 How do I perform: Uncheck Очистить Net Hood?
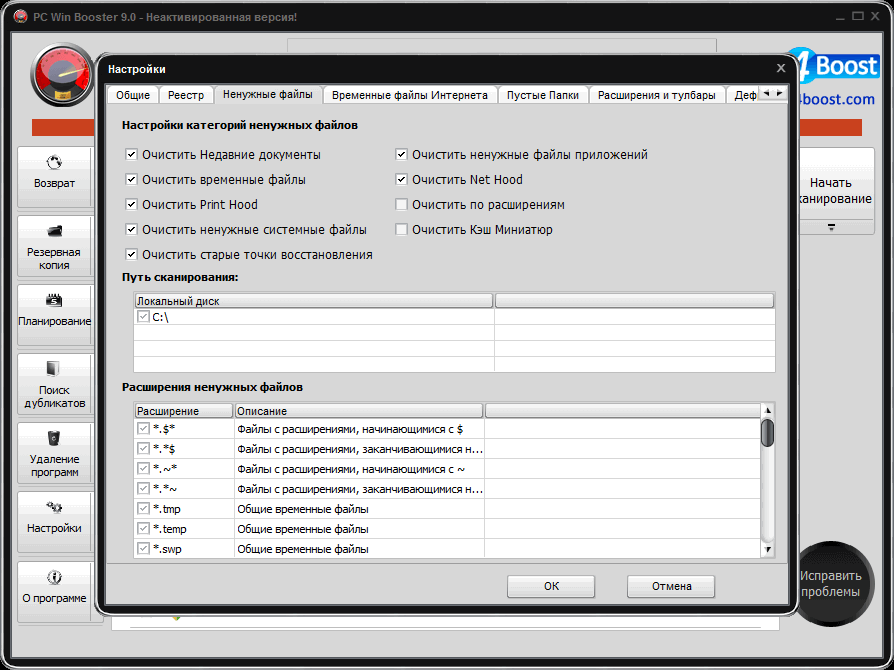coord(401,180)
